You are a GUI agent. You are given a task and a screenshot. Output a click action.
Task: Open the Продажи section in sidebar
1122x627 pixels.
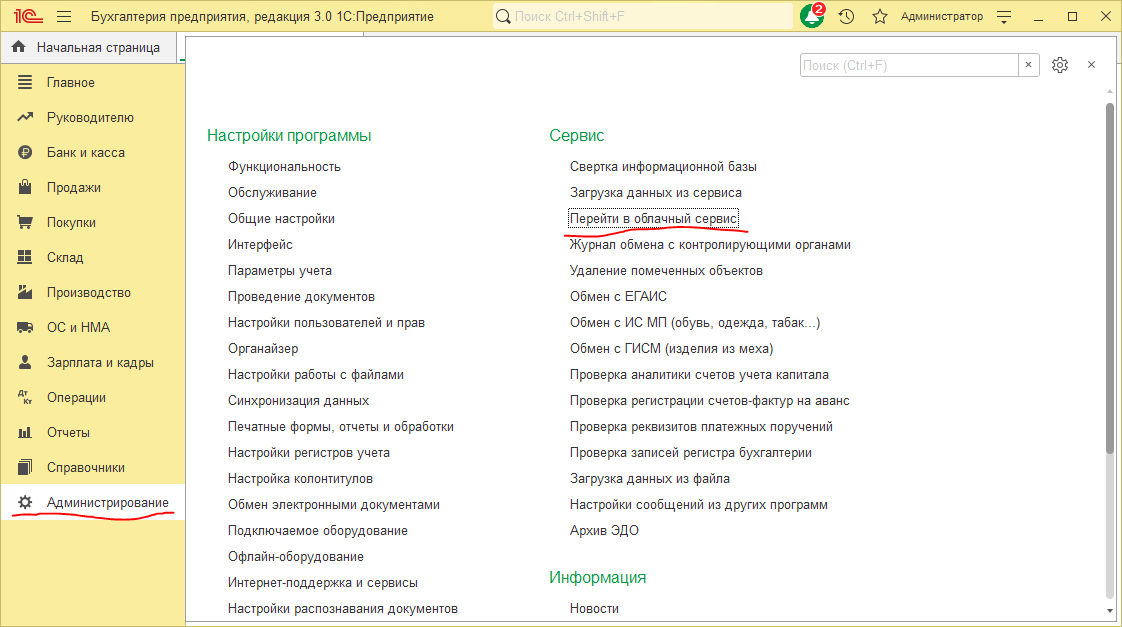click(x=73, y=187)
